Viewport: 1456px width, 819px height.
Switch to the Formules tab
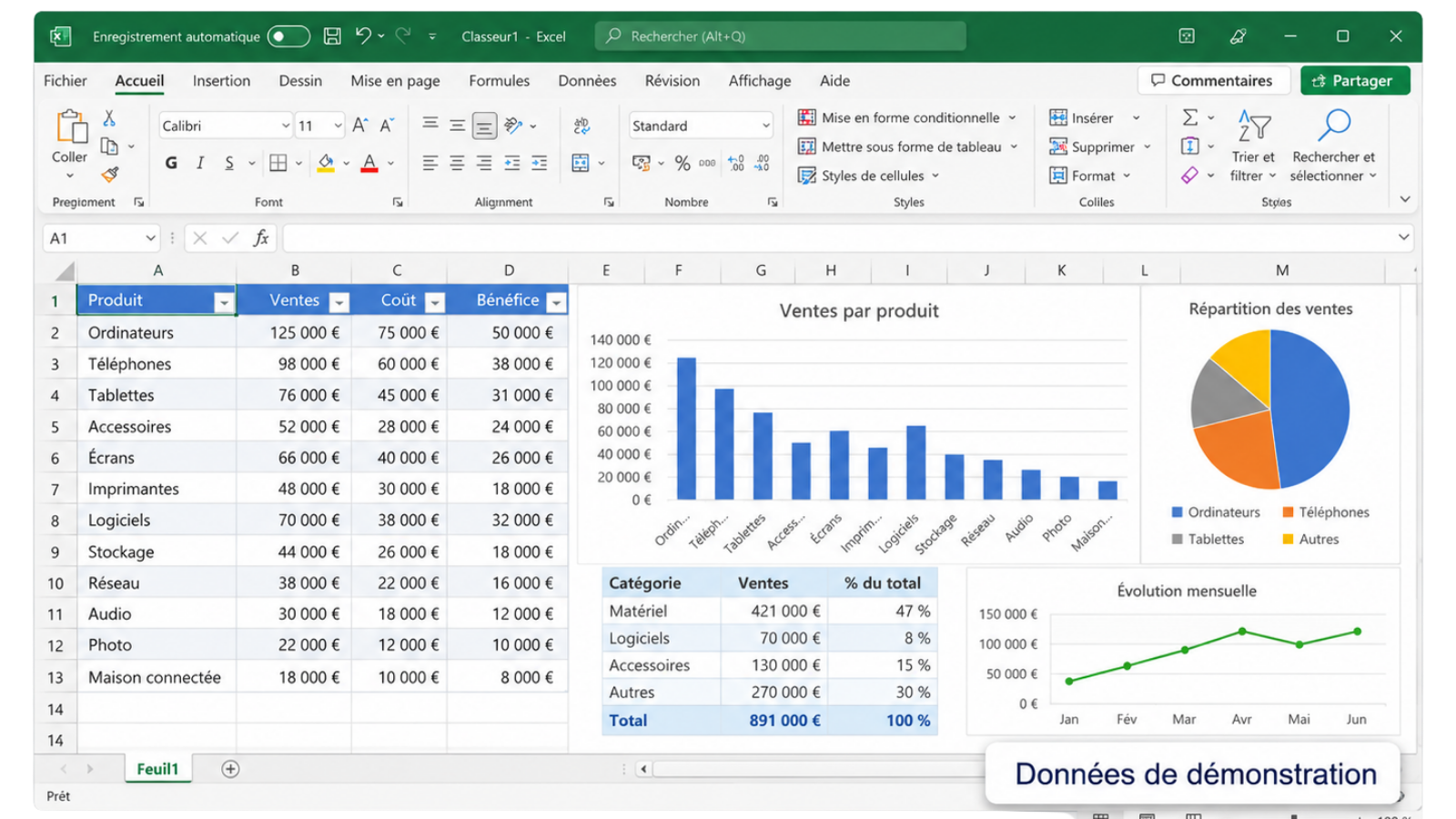(499, 80)
